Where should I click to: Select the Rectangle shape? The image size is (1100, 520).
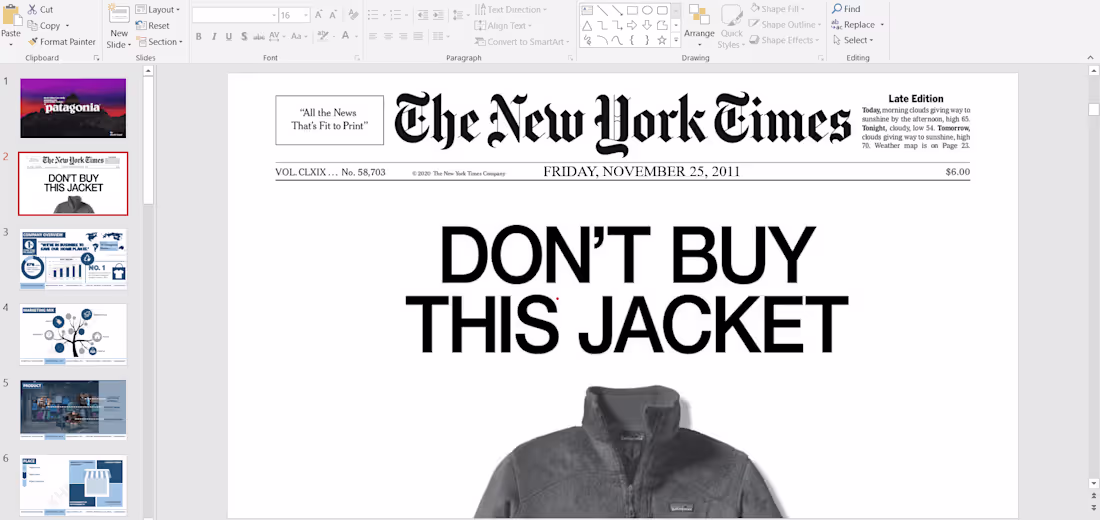pos(632,10)
